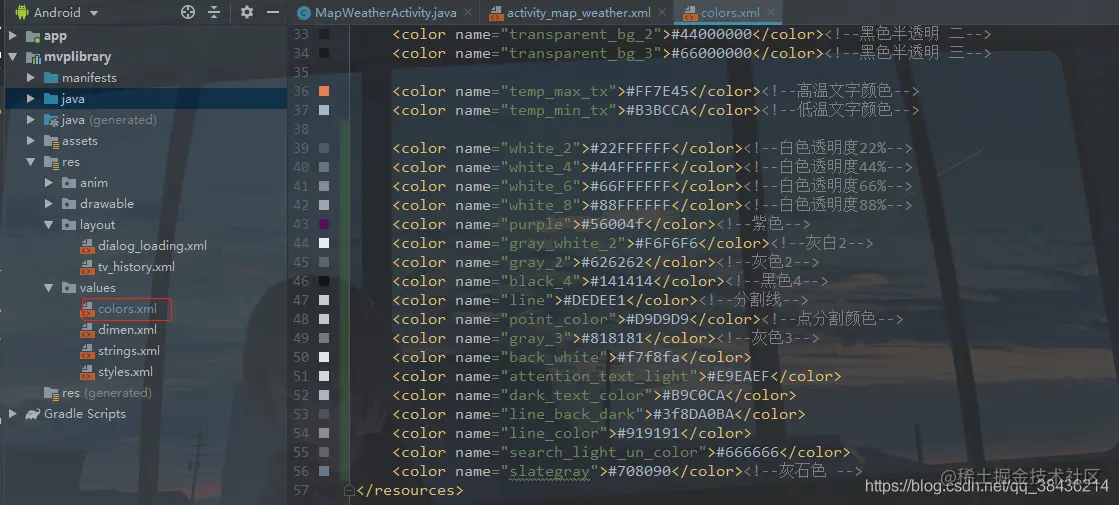Click the purple gutter color swatch
The height and width of the screenshot is (505, 1119).
(x=324, y=224)
